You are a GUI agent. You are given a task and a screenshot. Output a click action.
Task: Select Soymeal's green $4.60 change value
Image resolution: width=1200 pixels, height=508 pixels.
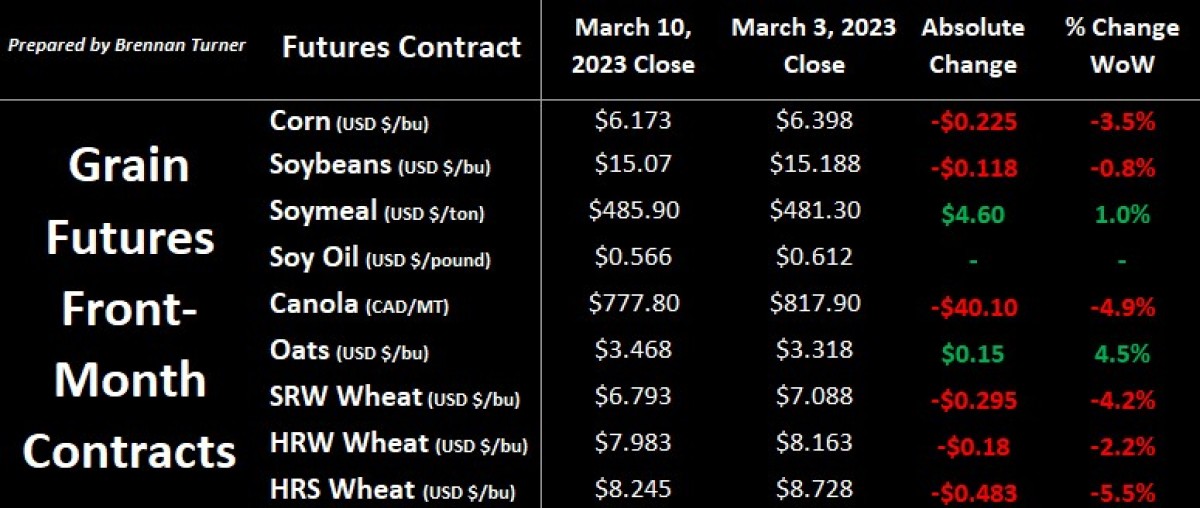coord(973,213)
